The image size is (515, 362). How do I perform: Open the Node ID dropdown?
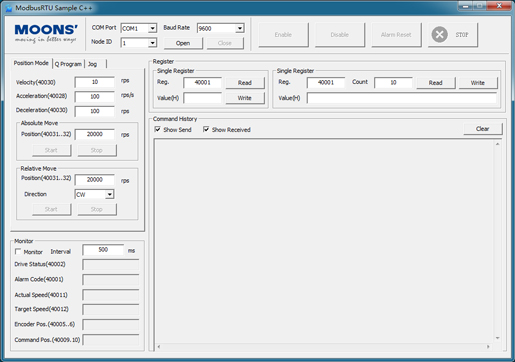coord(152,43)
